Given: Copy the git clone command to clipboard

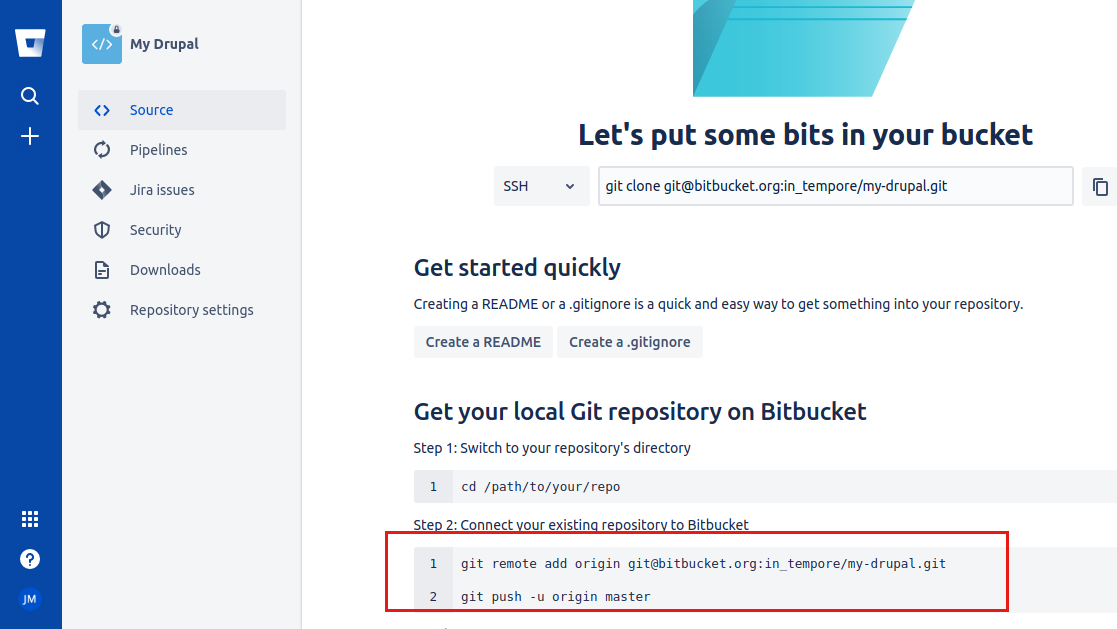Looking at the screenshot, I should point(1100,187).
